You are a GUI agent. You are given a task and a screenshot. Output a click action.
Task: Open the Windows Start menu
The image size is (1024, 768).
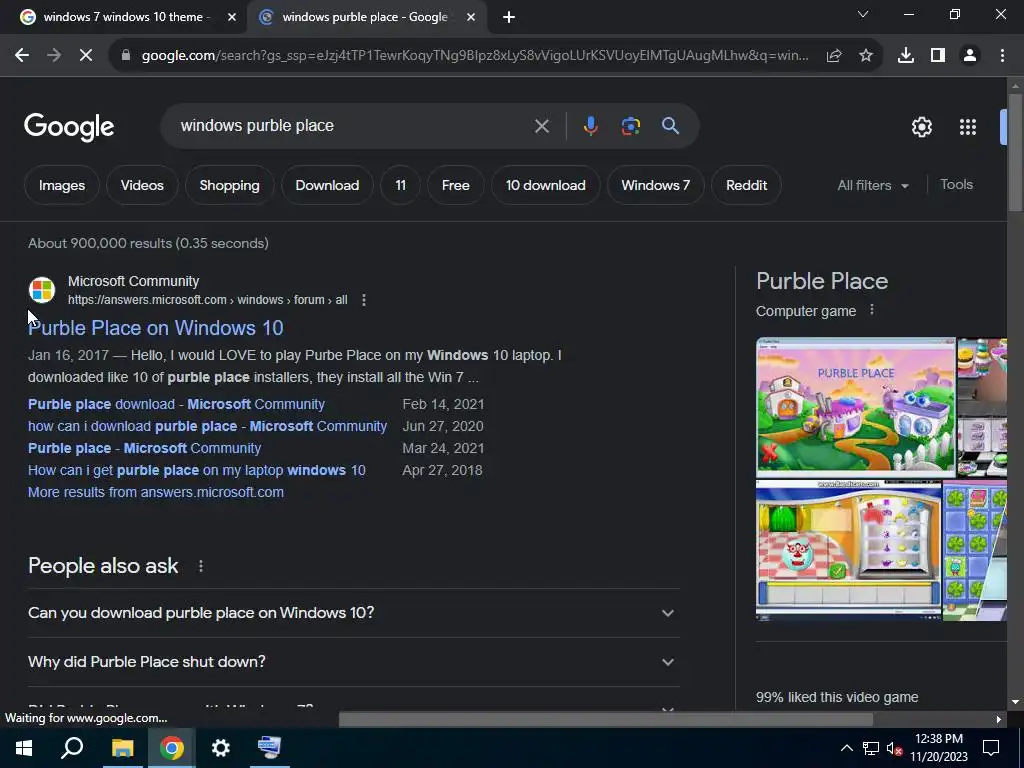24,748
